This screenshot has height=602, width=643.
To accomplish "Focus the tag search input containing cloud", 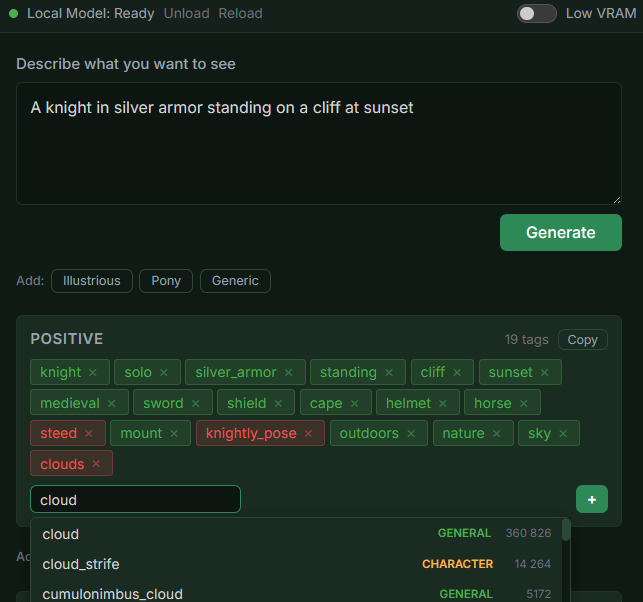I will click(135, 499).
